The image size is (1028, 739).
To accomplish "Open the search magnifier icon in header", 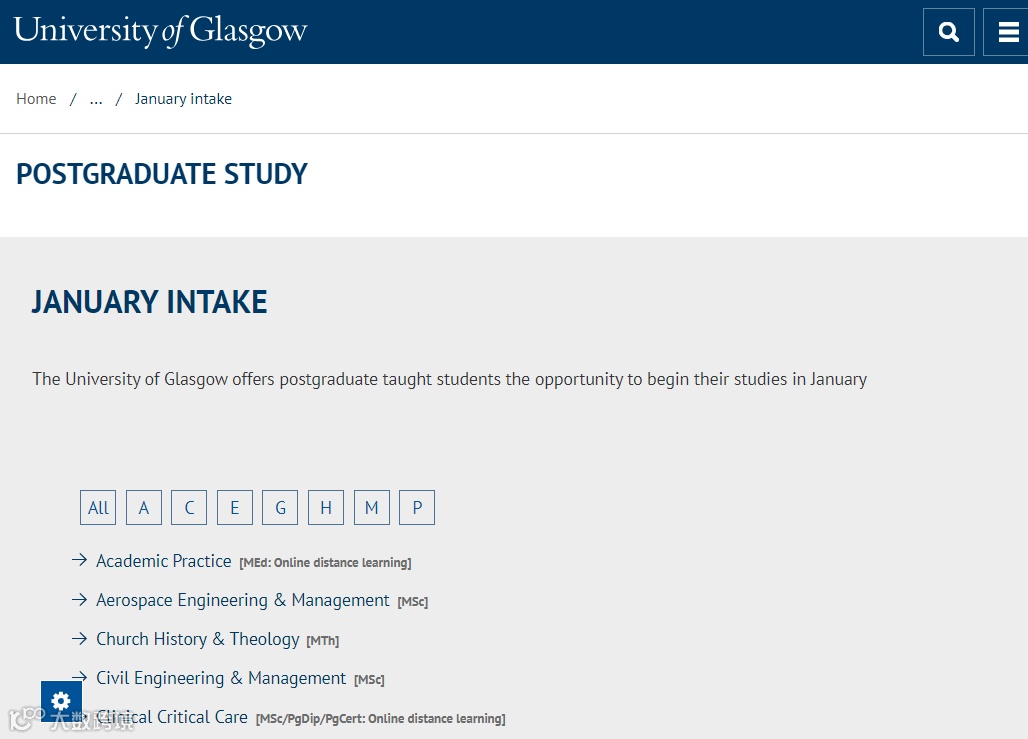I will pos(948,31).
